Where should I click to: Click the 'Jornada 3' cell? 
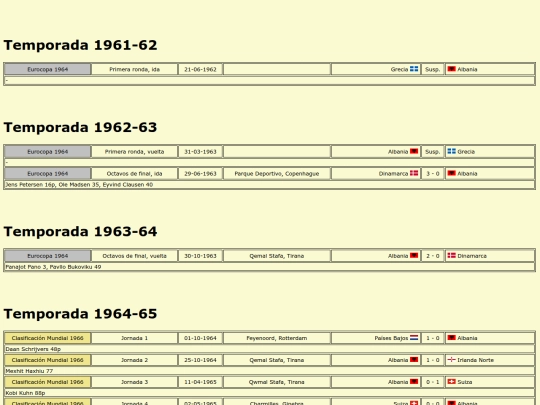[135, 382]
